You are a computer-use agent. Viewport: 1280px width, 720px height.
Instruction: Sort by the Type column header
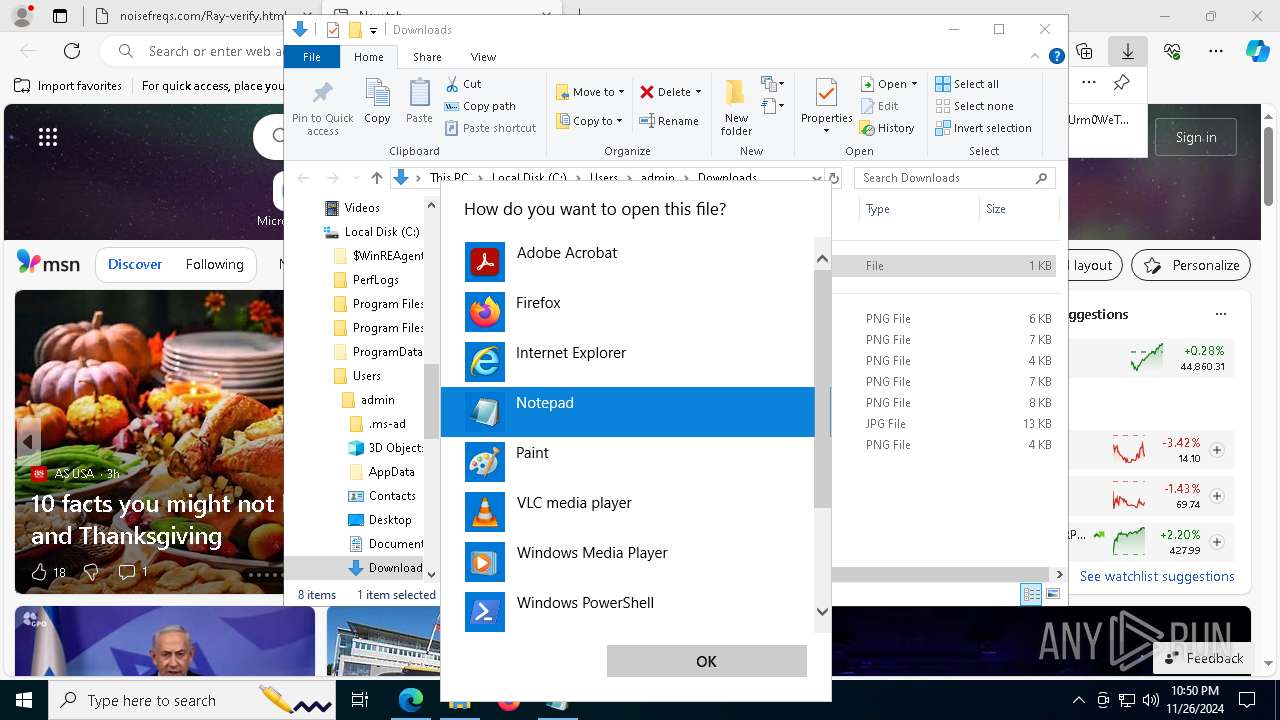[x=918, y=209]
